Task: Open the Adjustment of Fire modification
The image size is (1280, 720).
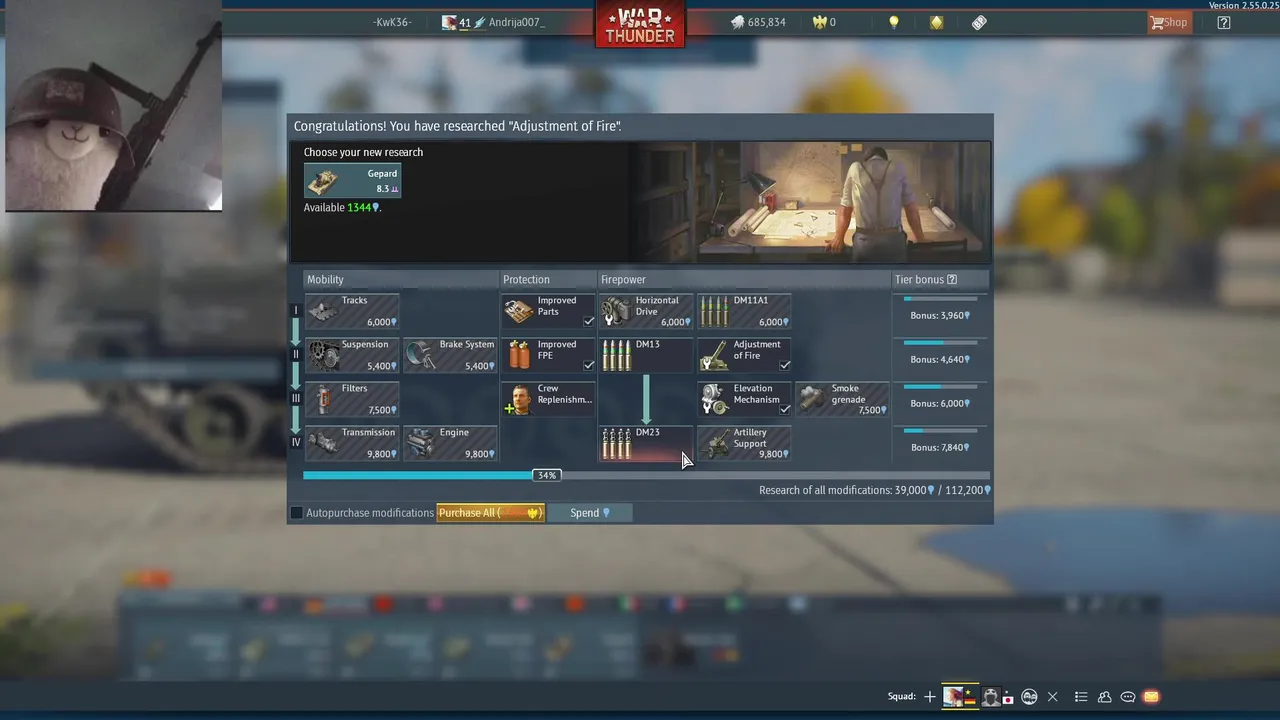Action: [744, 355]
